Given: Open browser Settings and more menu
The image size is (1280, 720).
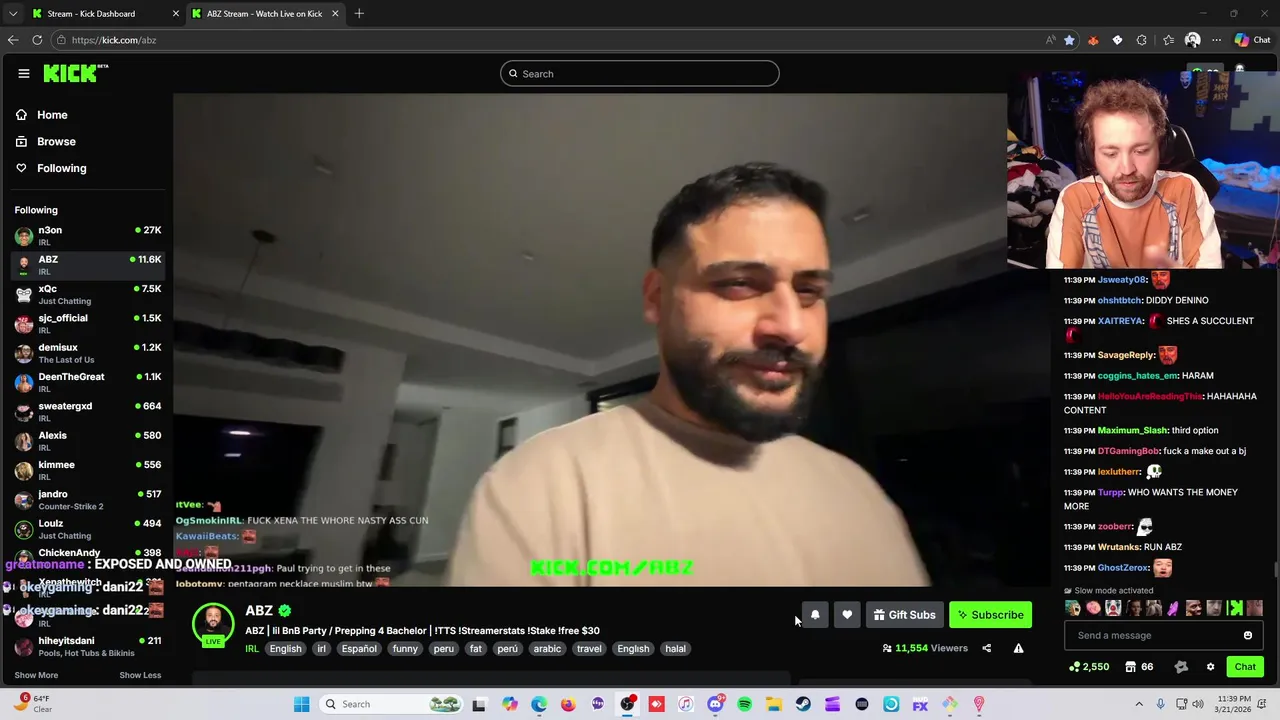Looking at the screenshot, I should 1216,40.
